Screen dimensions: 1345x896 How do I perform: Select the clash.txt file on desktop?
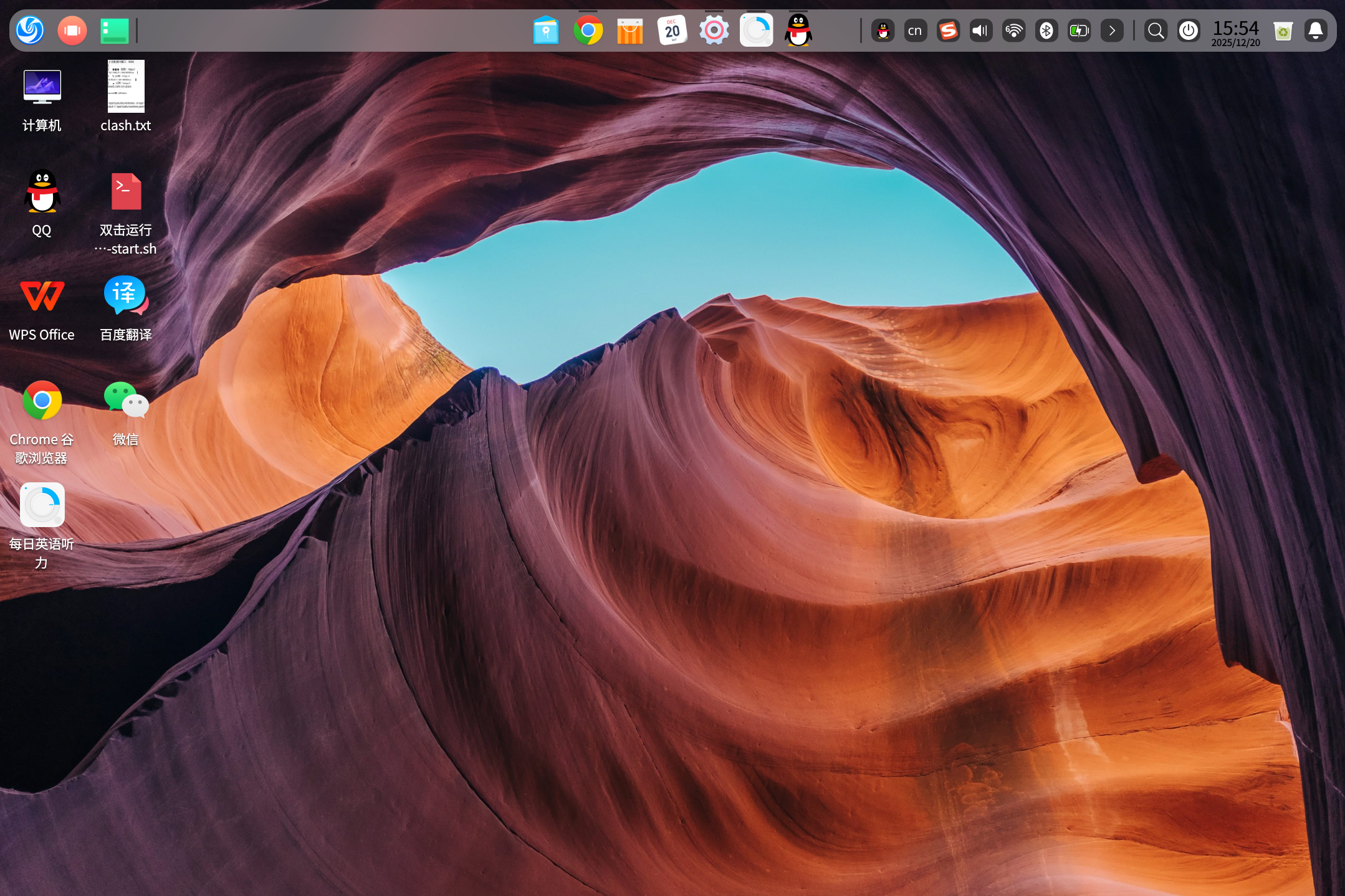click(x=126, y=97)
